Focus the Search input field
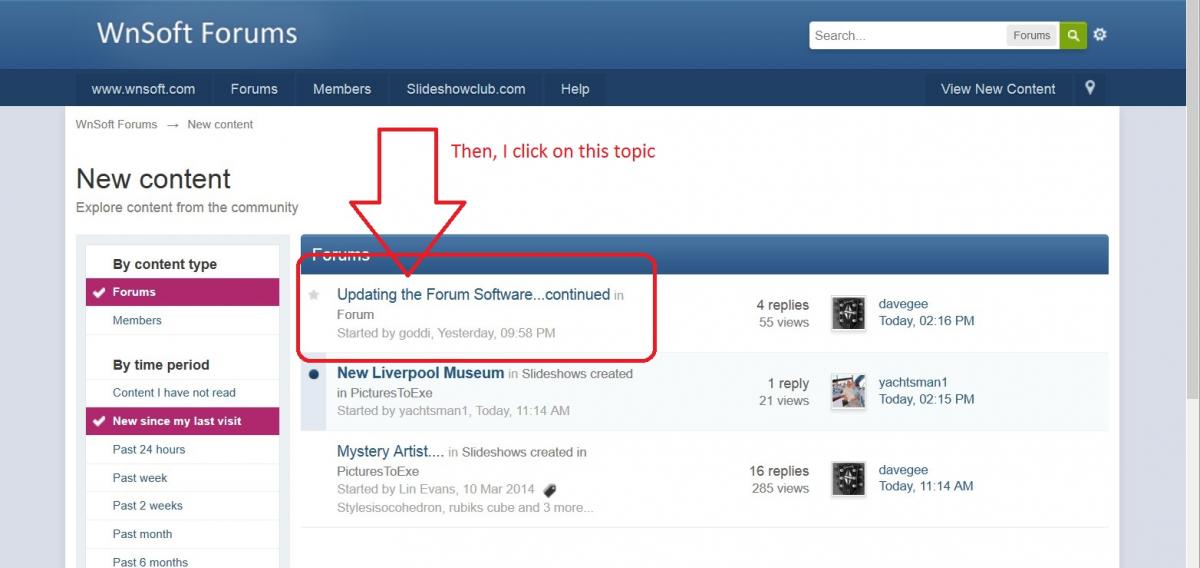Screen dimensions: 1200x568 pos(907,35)
